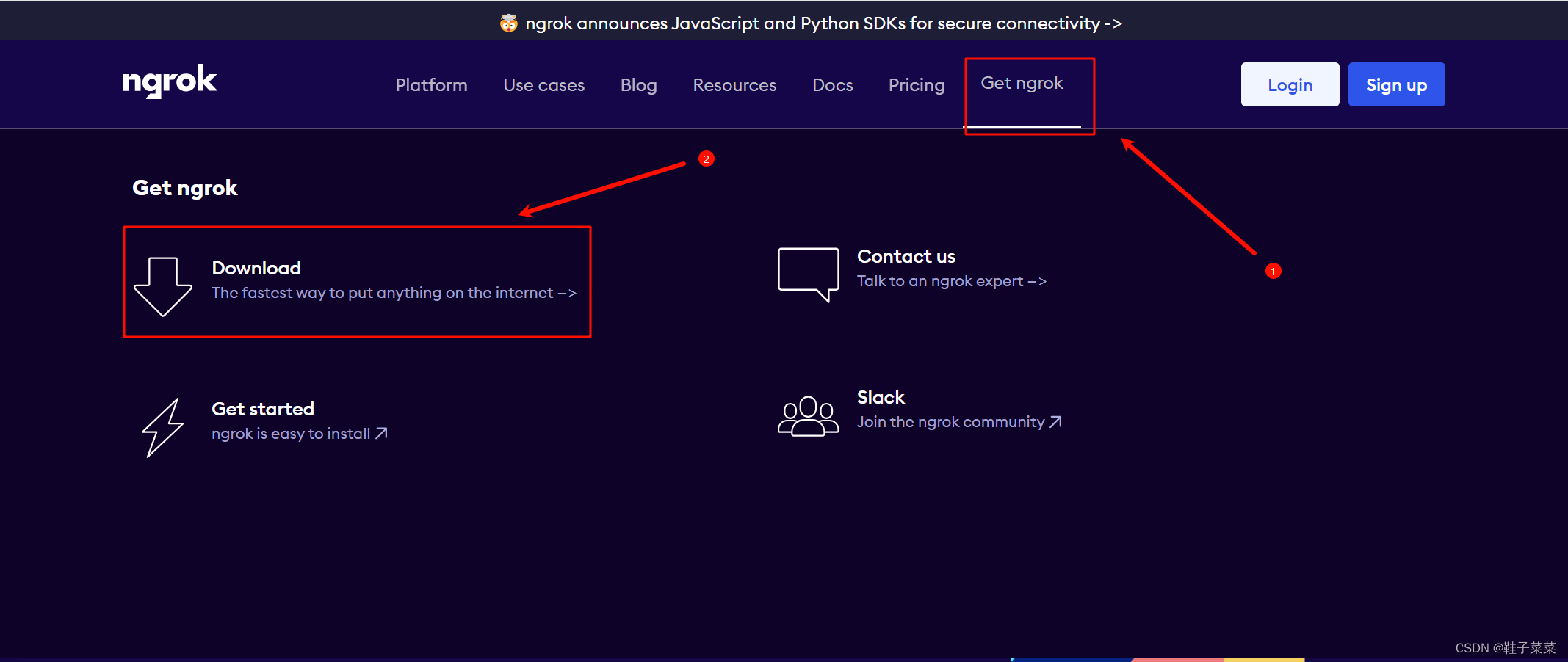
Task: Collapse the Get ngrok dropdown panel
Action: coord(1022,83)
